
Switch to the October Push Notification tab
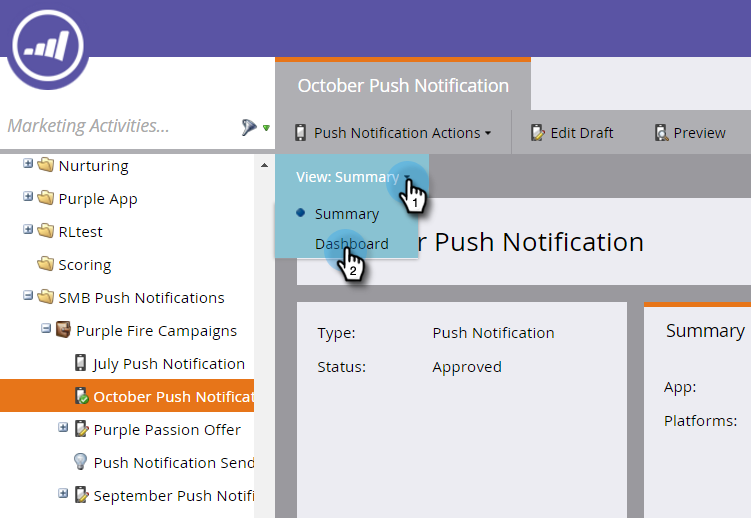click(403, 86)
